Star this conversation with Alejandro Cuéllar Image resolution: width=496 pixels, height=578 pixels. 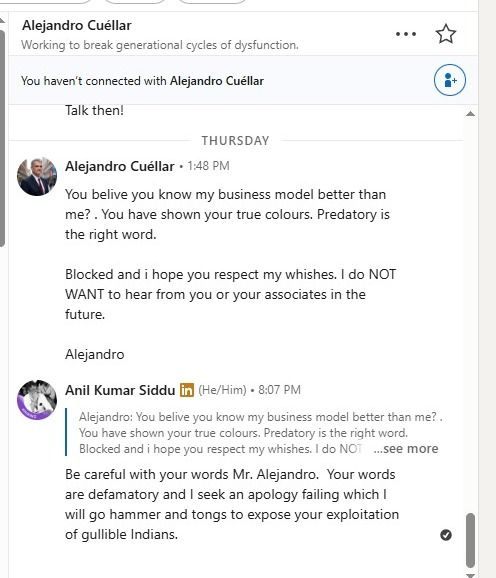446,34
